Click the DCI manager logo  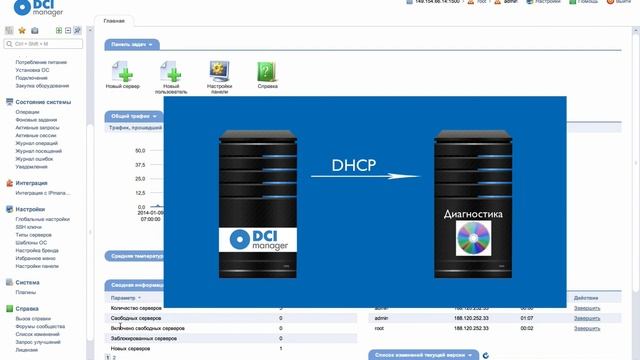(38, 7)
